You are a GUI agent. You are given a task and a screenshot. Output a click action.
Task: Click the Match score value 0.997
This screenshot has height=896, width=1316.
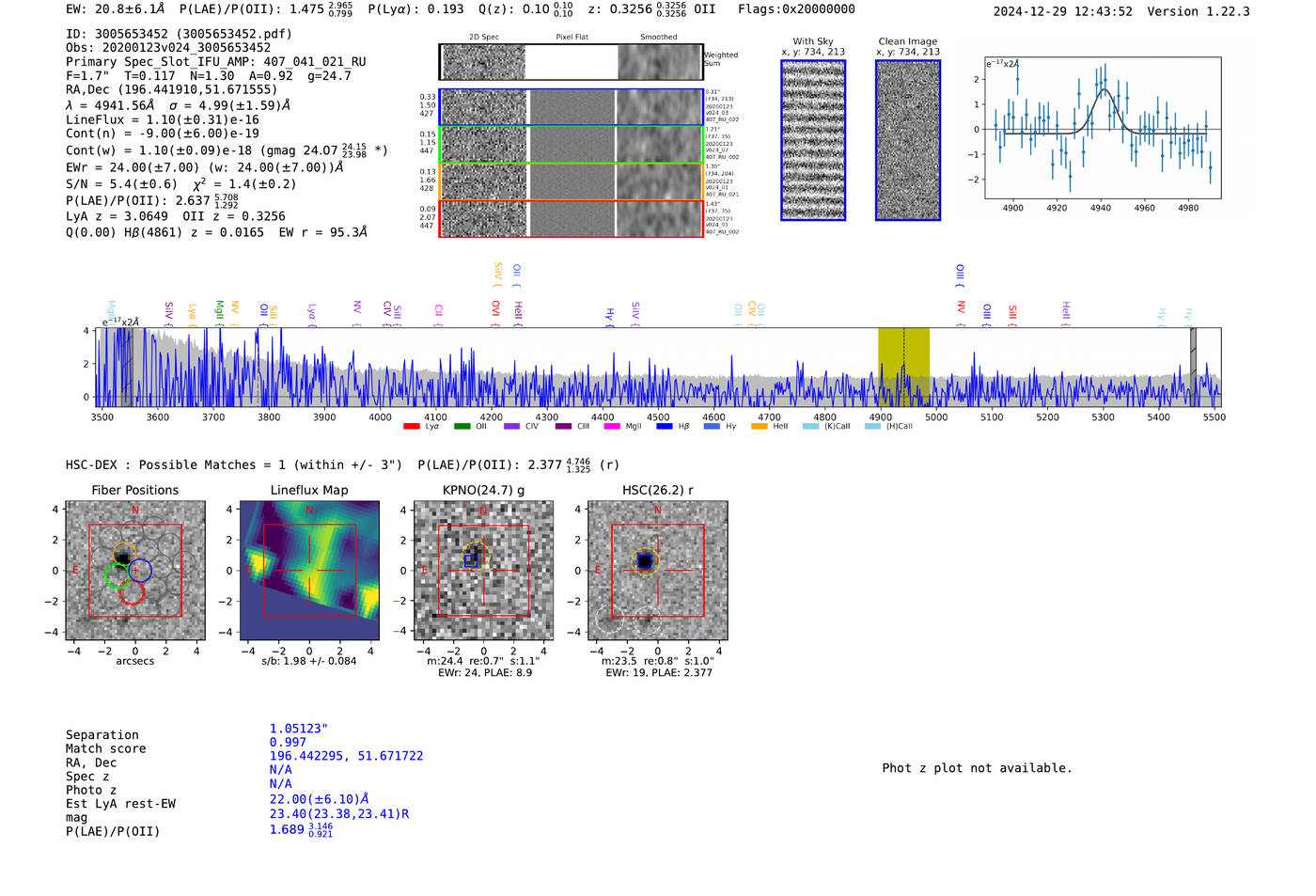click(288, 743)
